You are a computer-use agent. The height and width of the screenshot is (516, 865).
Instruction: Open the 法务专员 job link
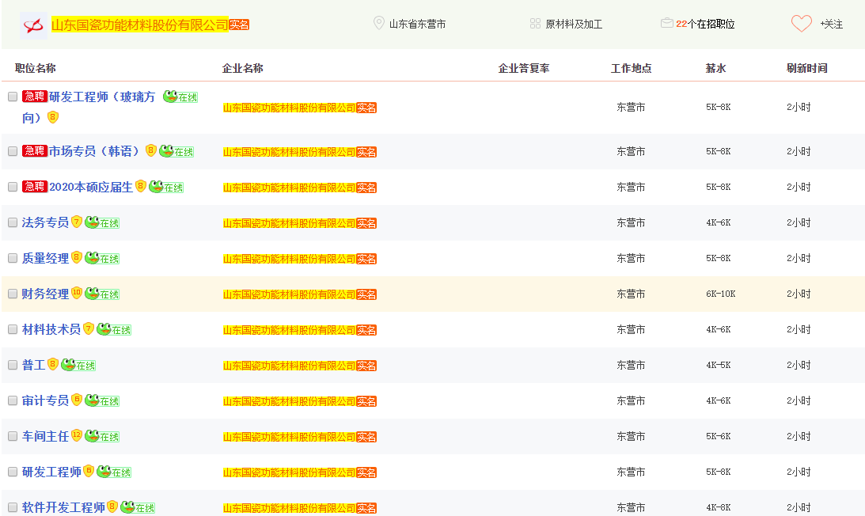tap(45, 222)
